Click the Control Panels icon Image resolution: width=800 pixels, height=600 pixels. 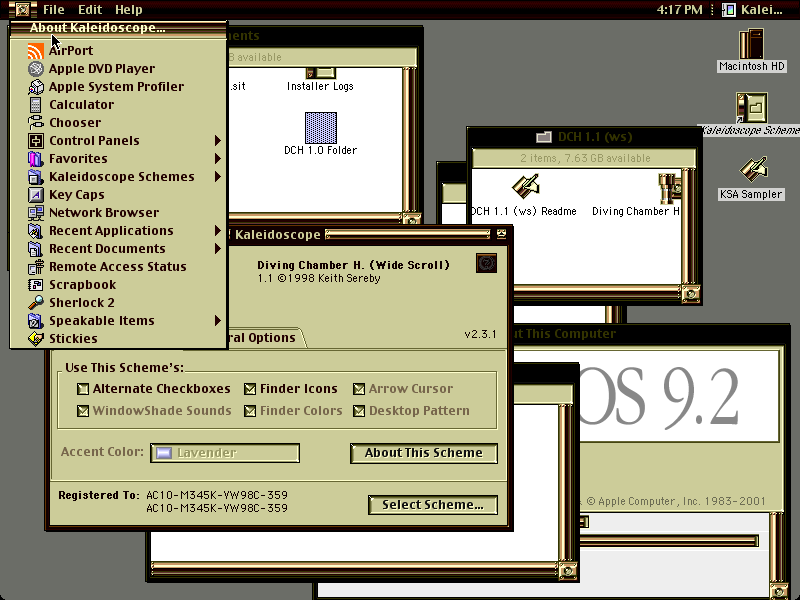pyautogui.click(x=36, y=140)
